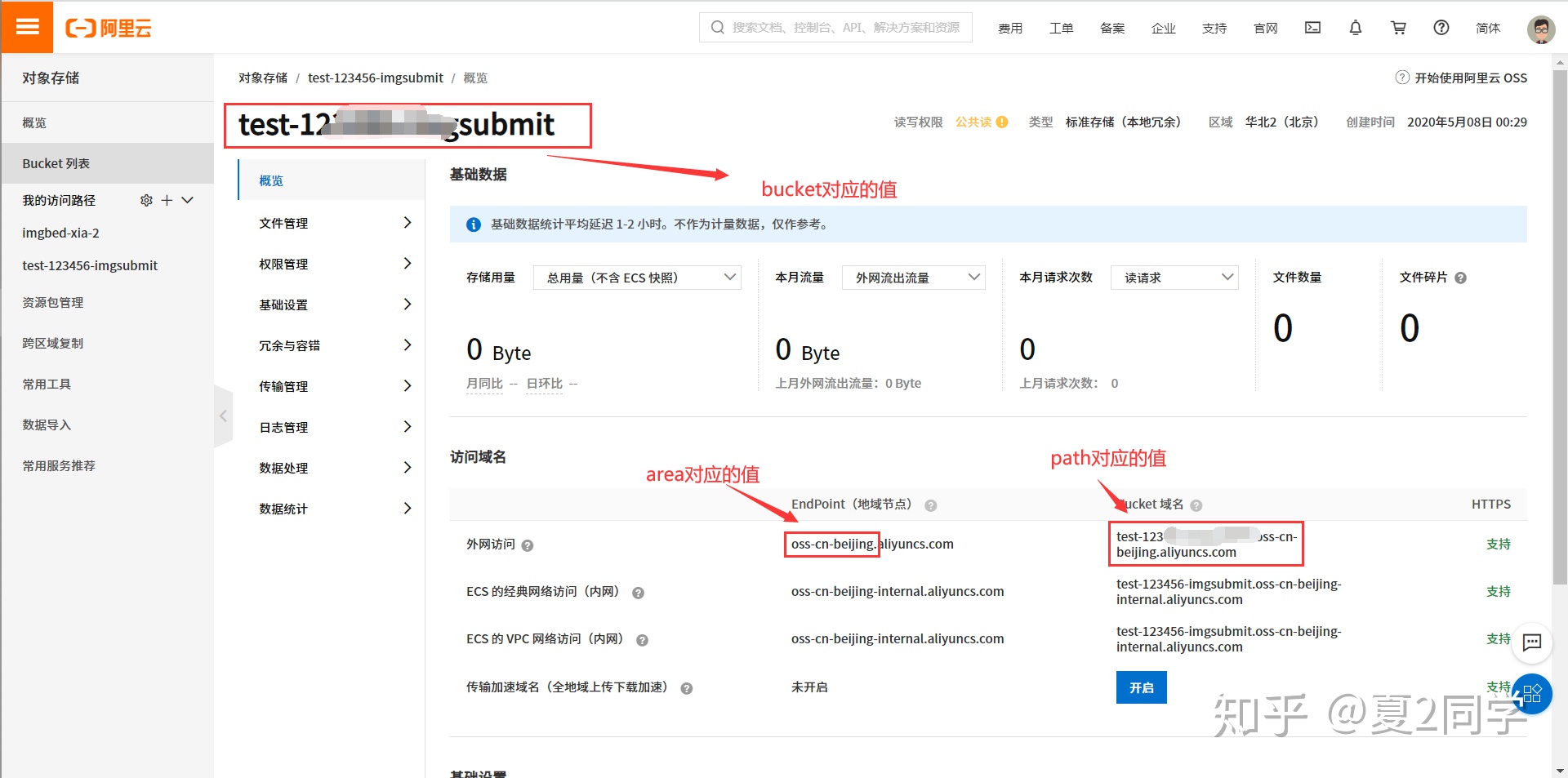Click the 开启 button for transfer acceleration
Screen dimensions: 1568x778
point(1141,687)
